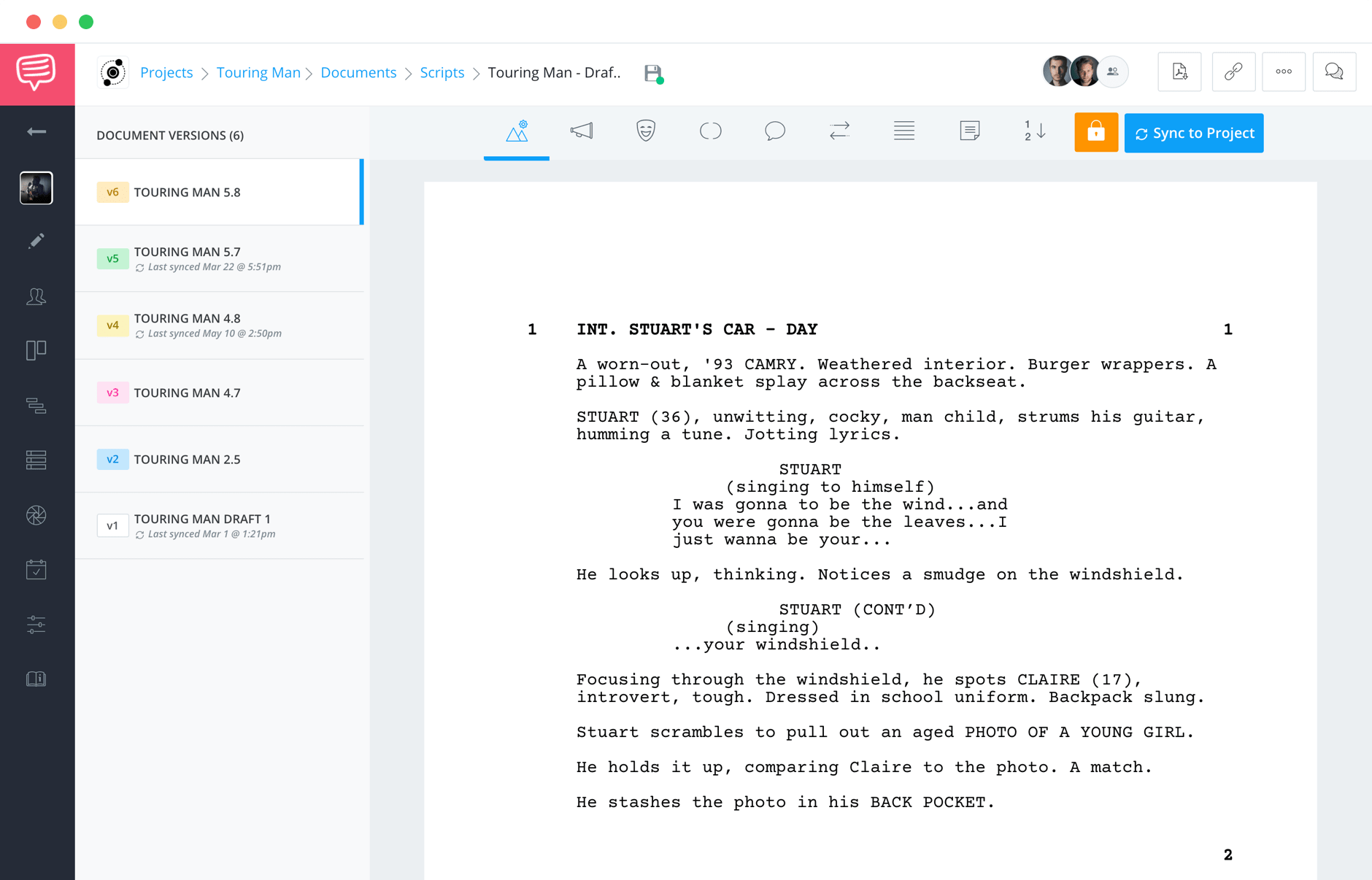Click the 'Last synced Mar 1 @ 1:21pm' text
The width and height of the screenshot is (1372, 880).
[212, 534]
